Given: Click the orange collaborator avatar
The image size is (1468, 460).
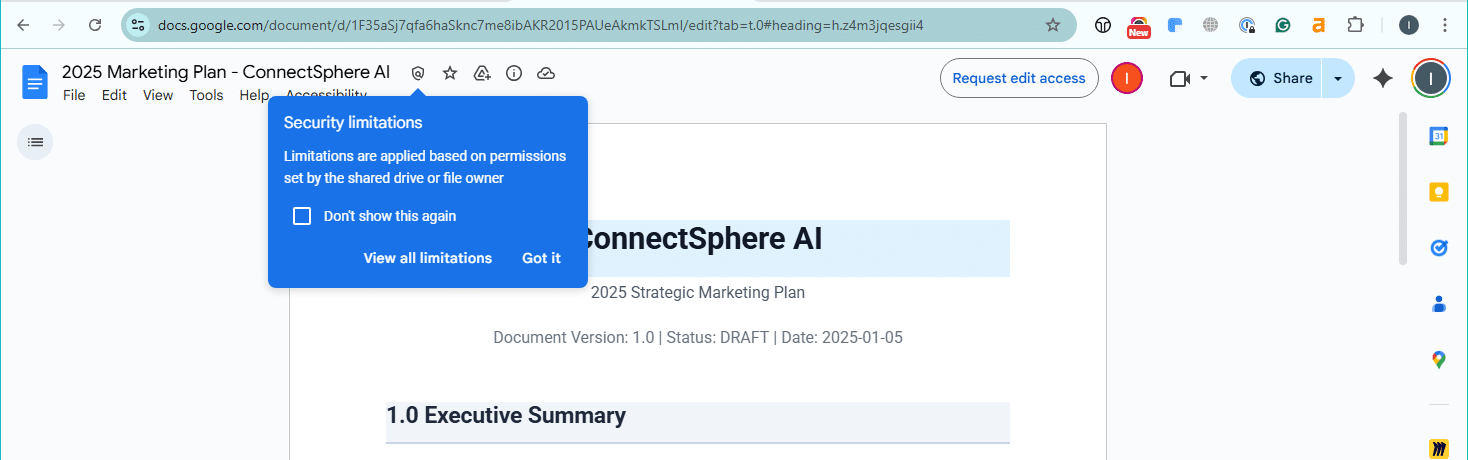Looking at the screenshot, I should point(1127,78).
